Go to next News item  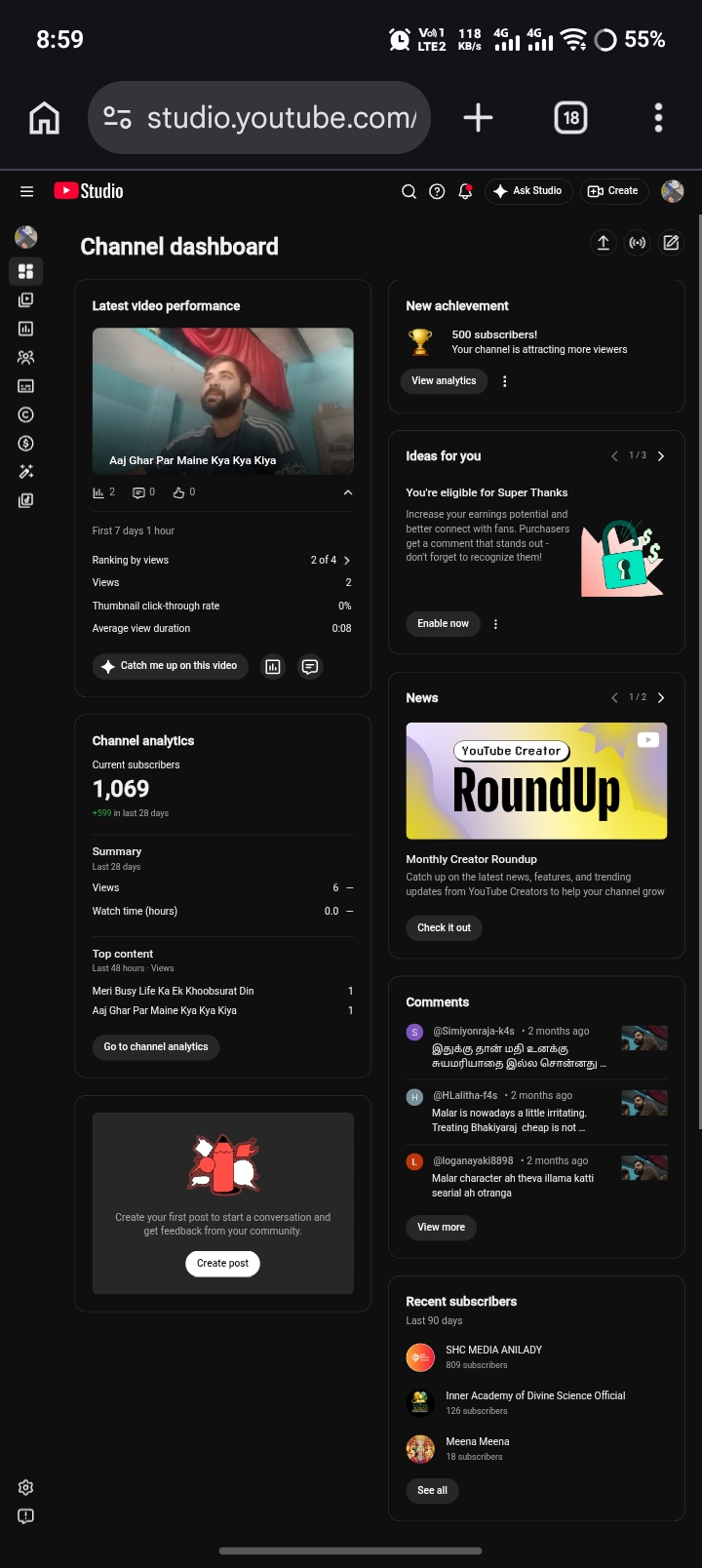[x=661, y=698]
